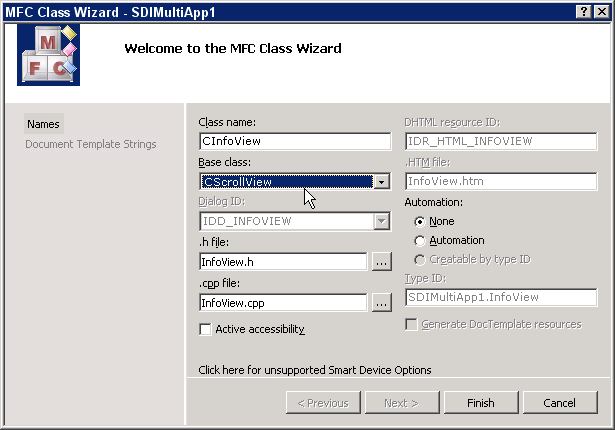615x430 pixels.
Task: Click the .cpp file input field
Action: pos(283,303)
